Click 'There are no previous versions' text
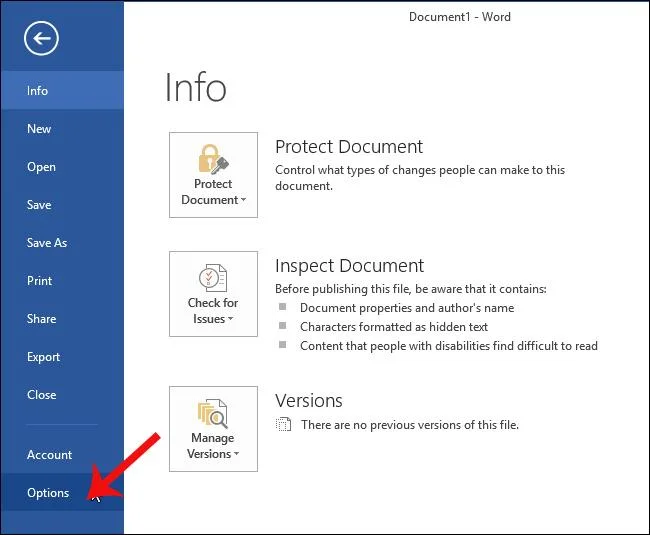 click(410, 425)
